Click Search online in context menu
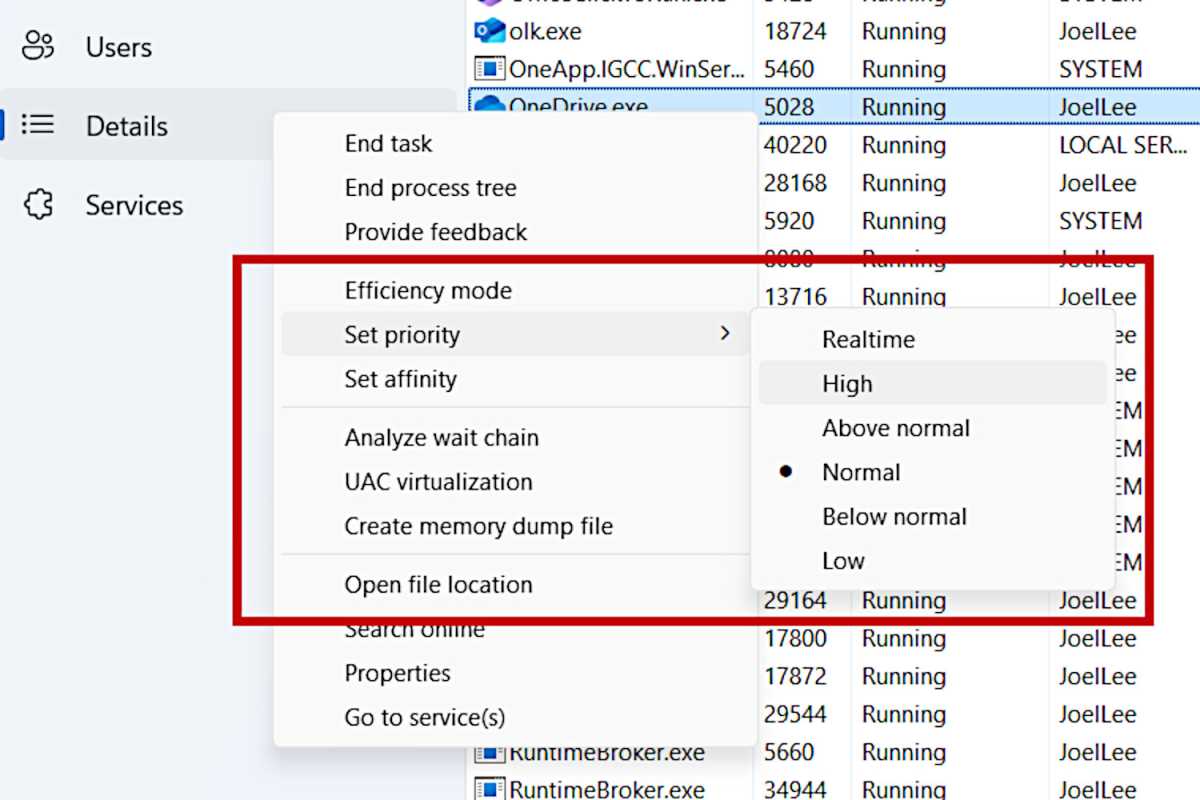This screenshot has width=1200, height=800. coord(414,630)
